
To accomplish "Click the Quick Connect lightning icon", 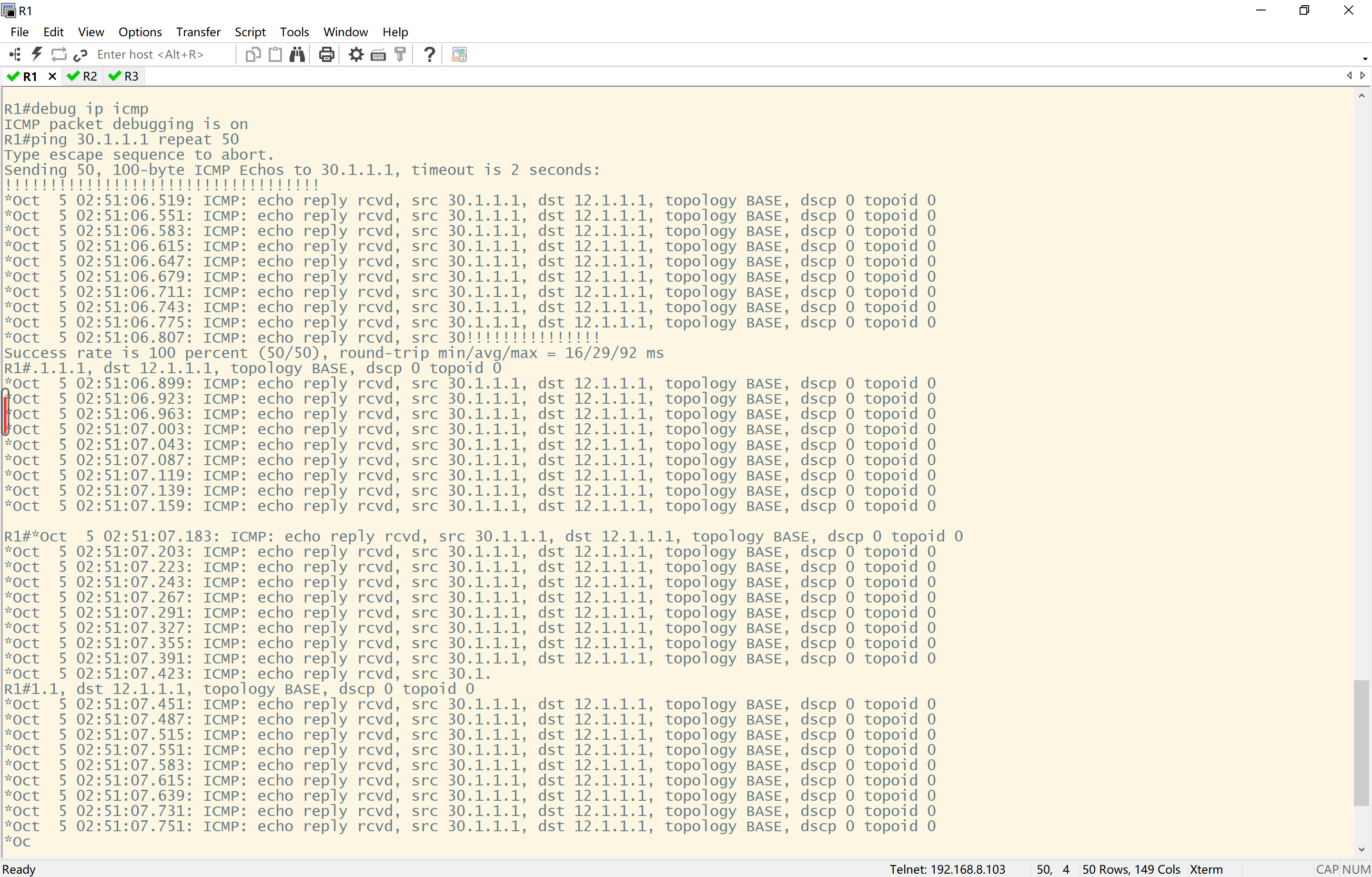I will pos(37,54).
